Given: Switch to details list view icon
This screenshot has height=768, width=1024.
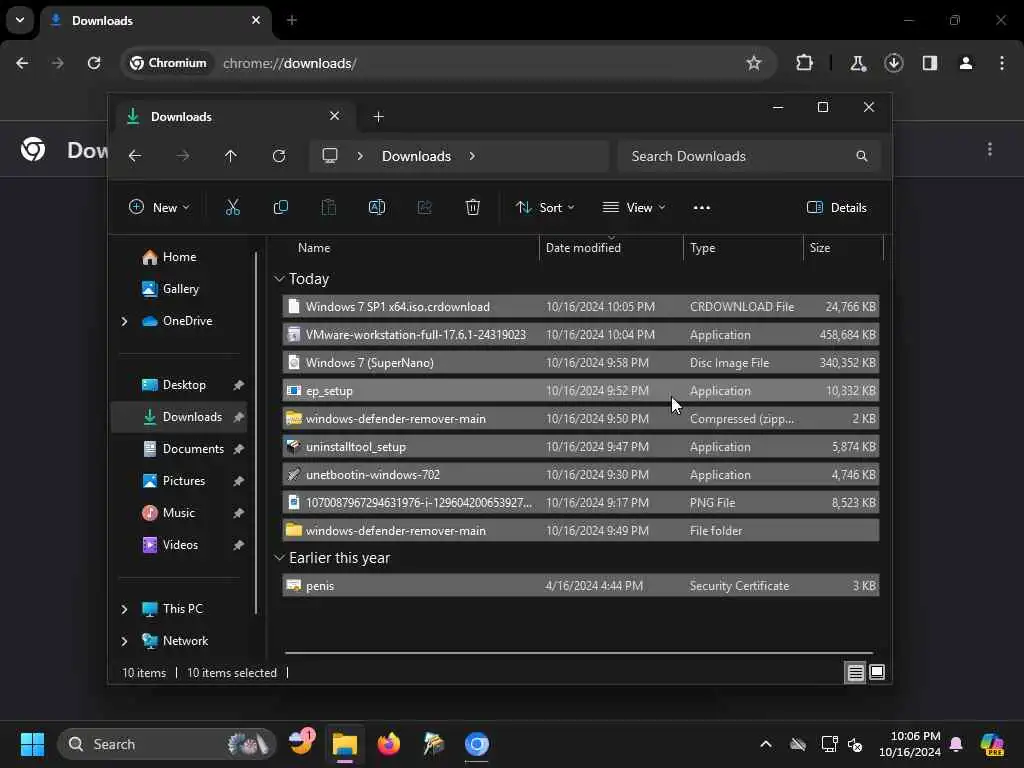Looking at the screenshot, I should [x=856, y=673].
